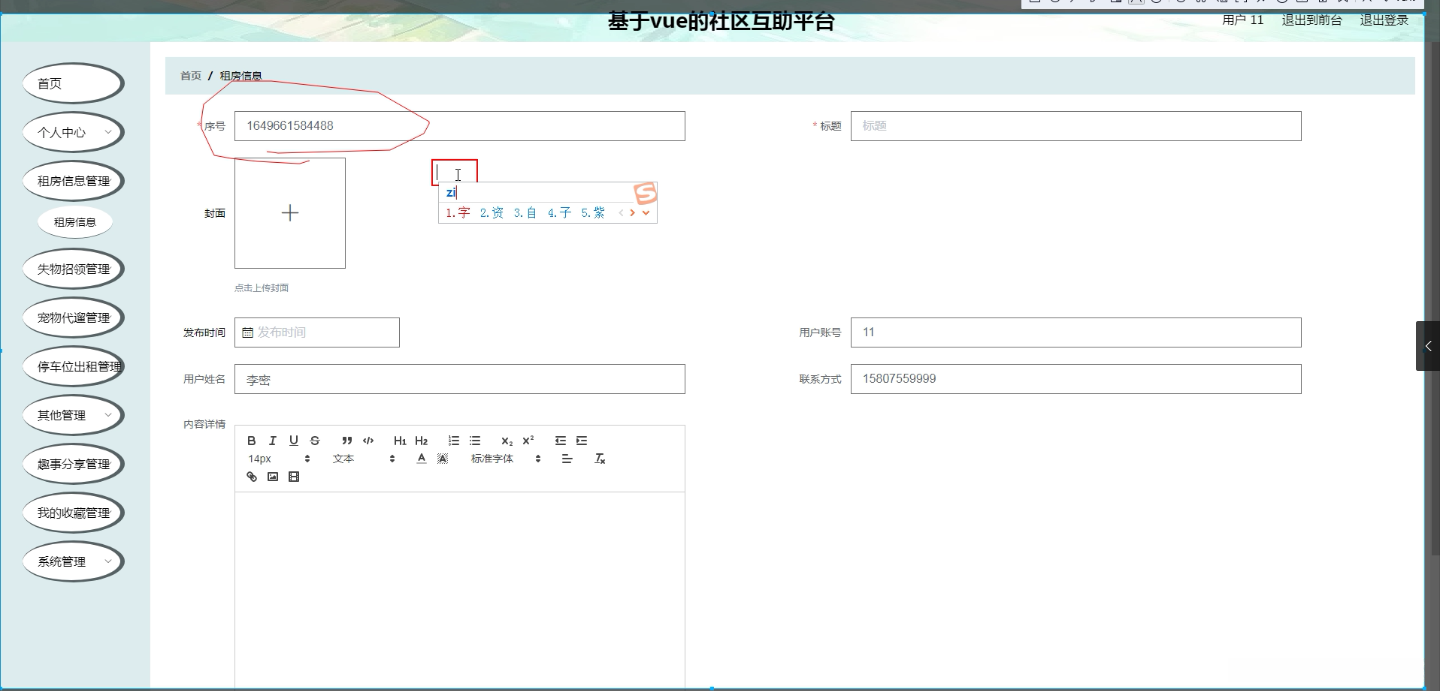The height and width of the screenshot is (691, 1440).
Task: Click the 序号 input field
Action: tap(460, 126)
